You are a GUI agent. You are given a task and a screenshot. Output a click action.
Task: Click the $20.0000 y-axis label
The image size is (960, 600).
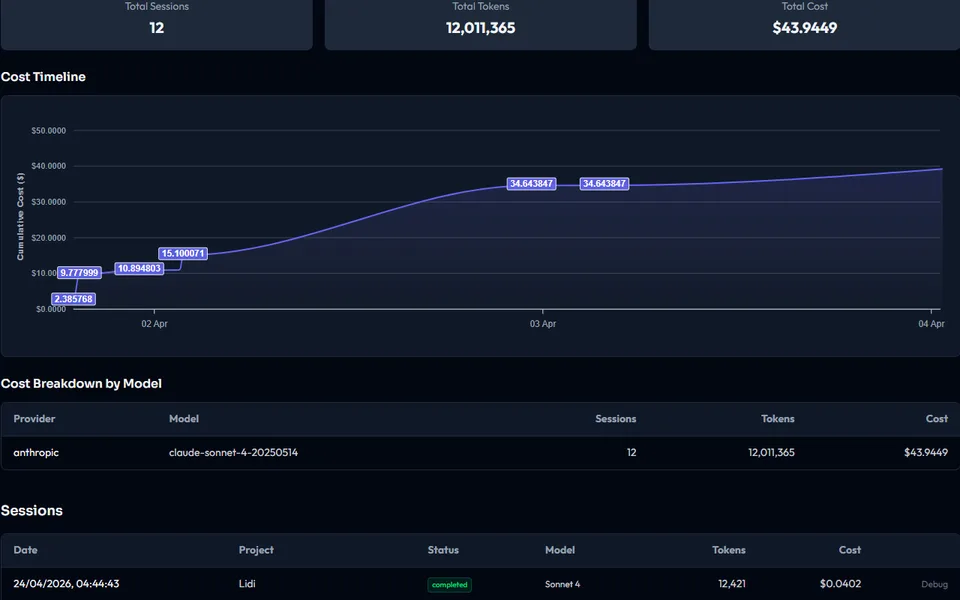(x=48, y=238)
